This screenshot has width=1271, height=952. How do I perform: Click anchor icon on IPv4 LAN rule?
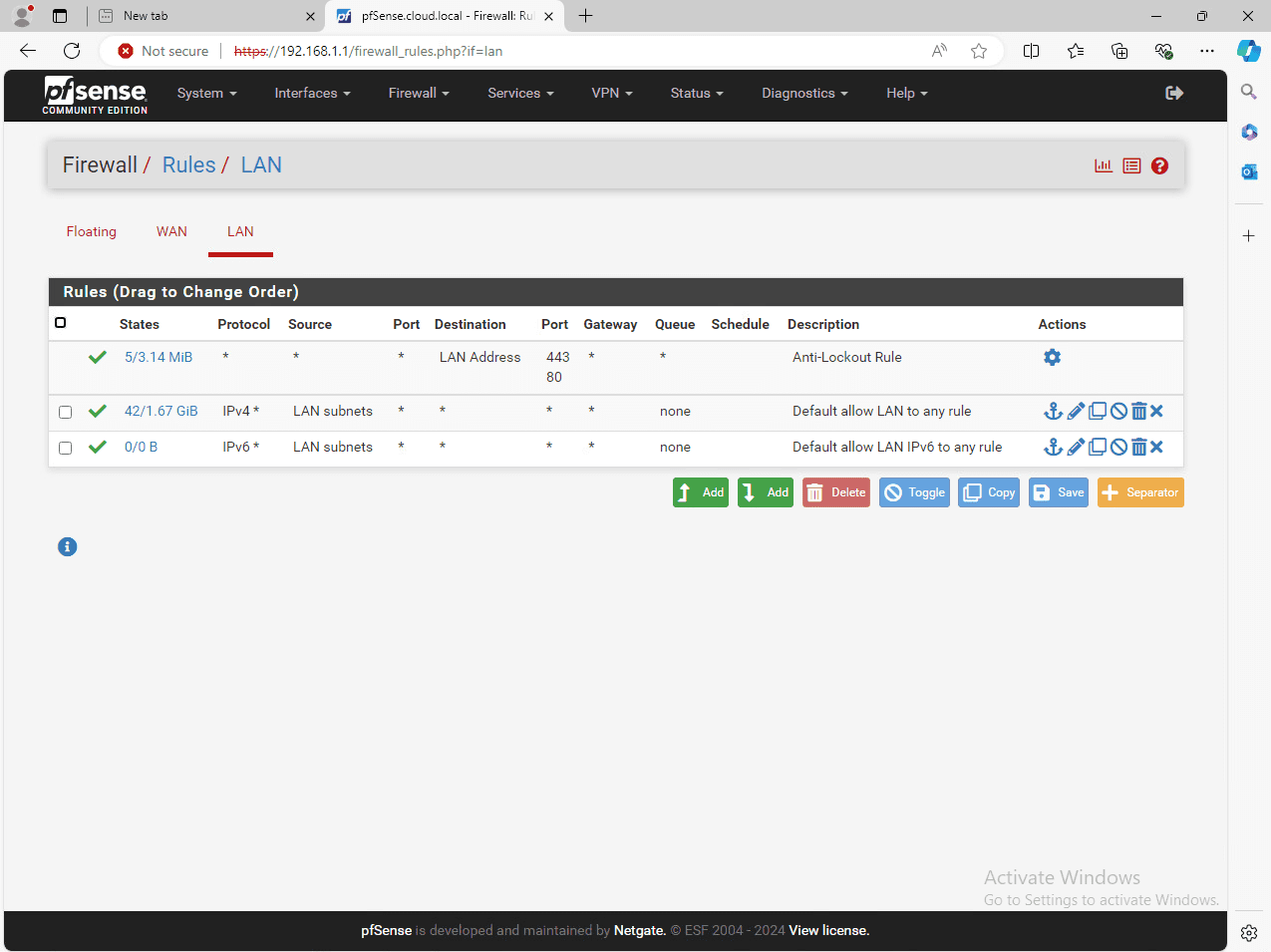1053,411
